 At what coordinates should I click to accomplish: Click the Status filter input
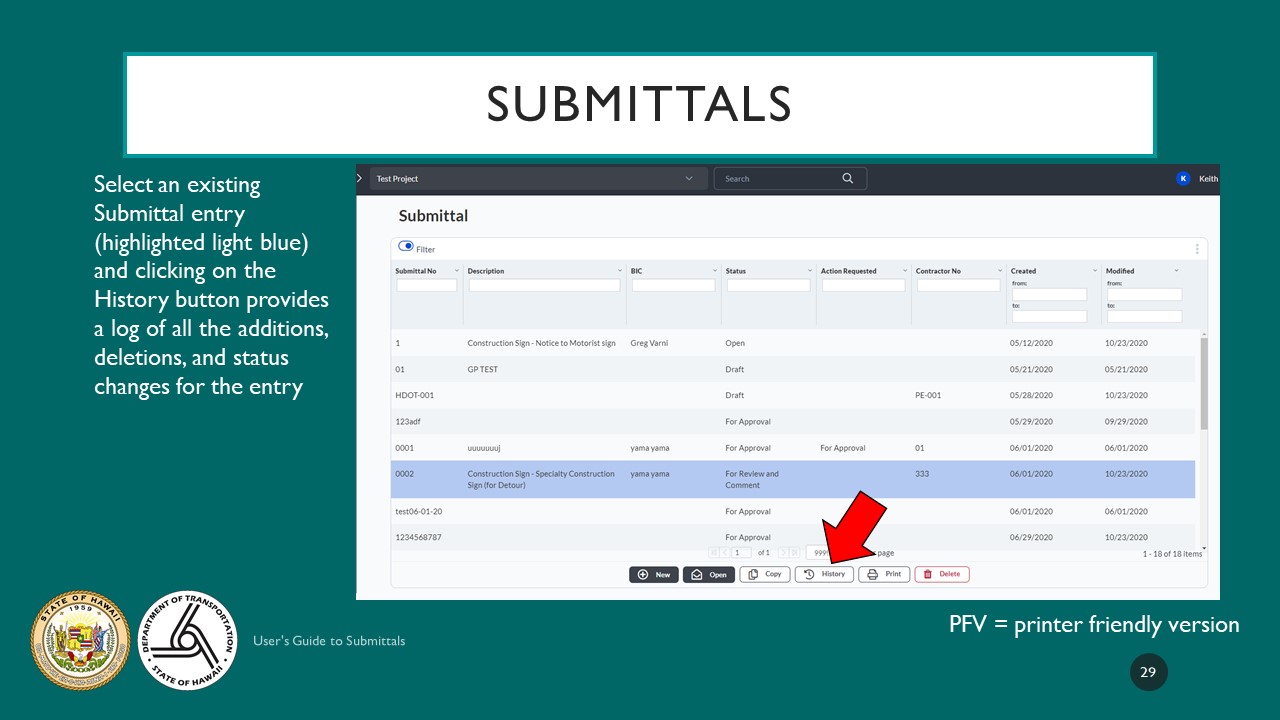point(768,285)
